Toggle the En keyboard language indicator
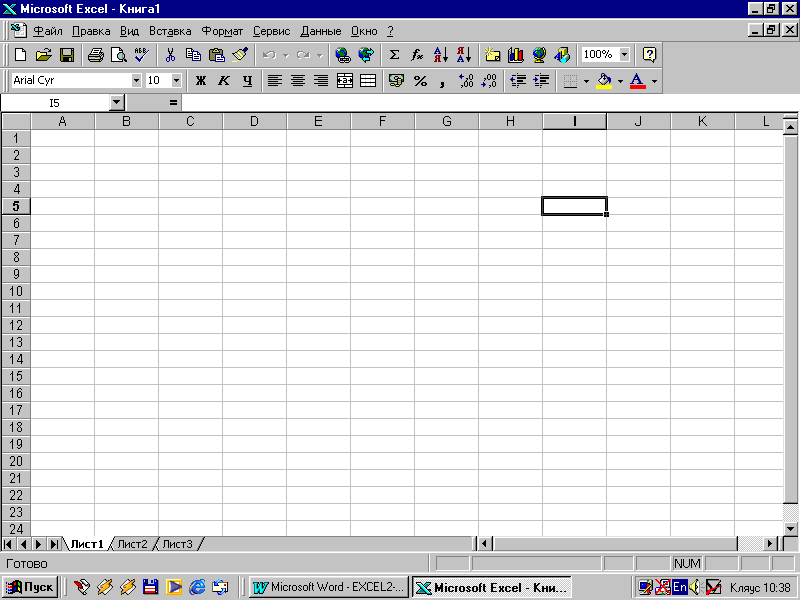 coord(679,587)
